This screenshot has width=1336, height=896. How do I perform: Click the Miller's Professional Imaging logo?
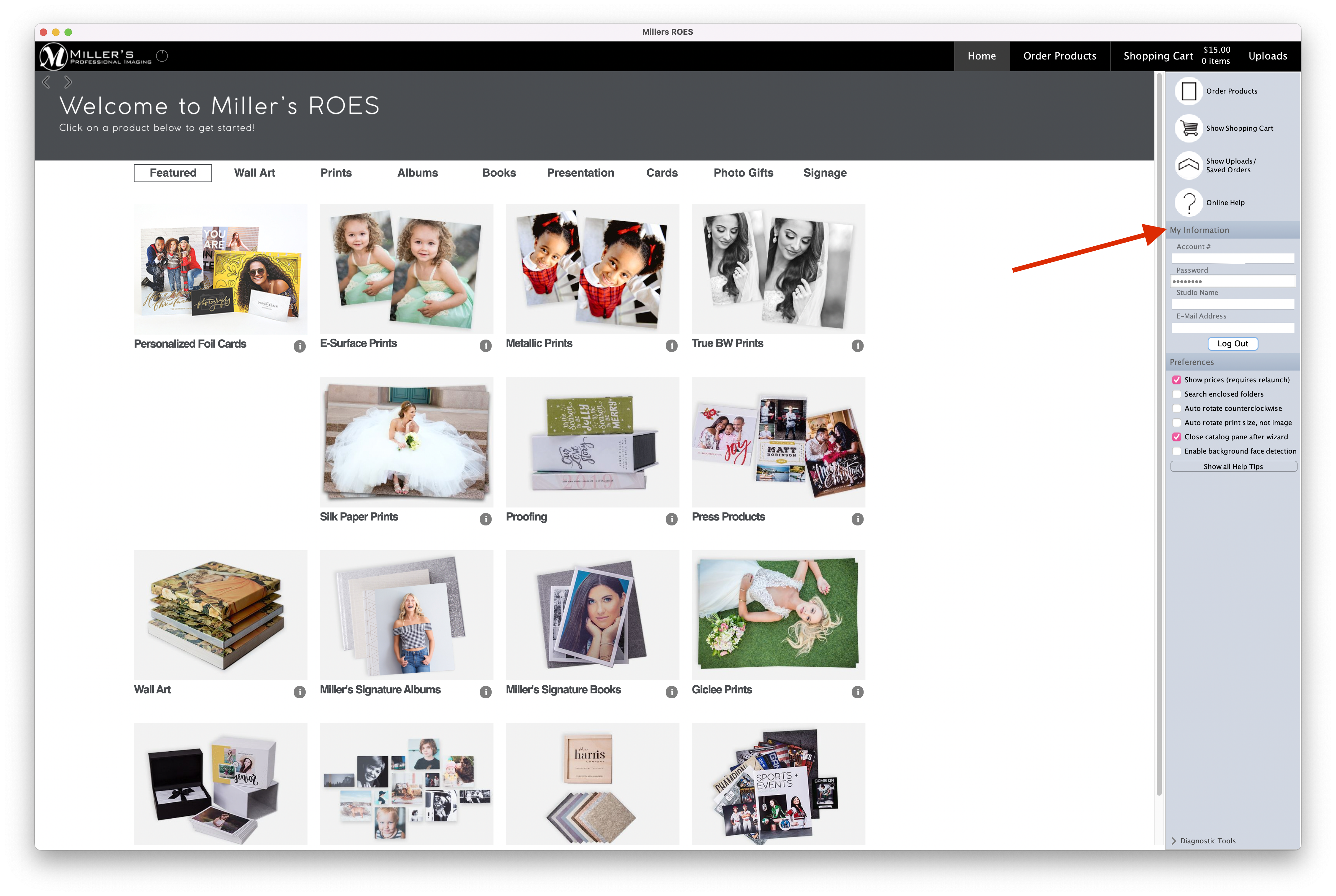(x=95, y=56)
